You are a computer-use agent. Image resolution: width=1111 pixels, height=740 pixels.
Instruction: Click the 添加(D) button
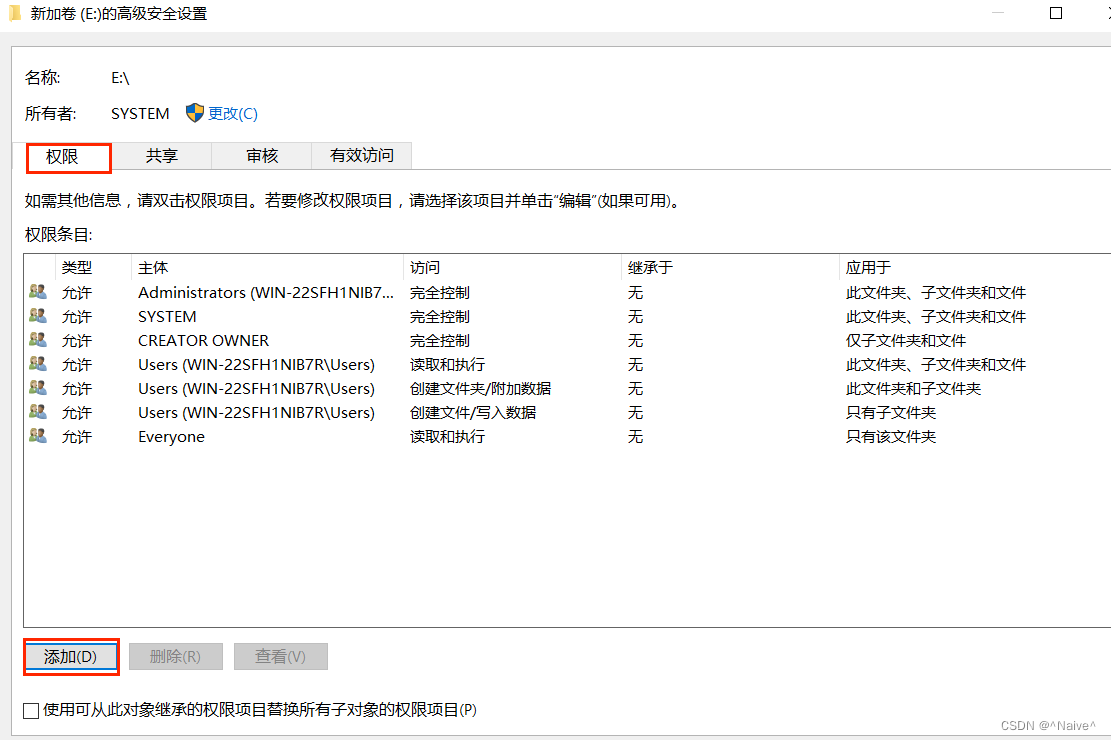[x=71, y=656]
